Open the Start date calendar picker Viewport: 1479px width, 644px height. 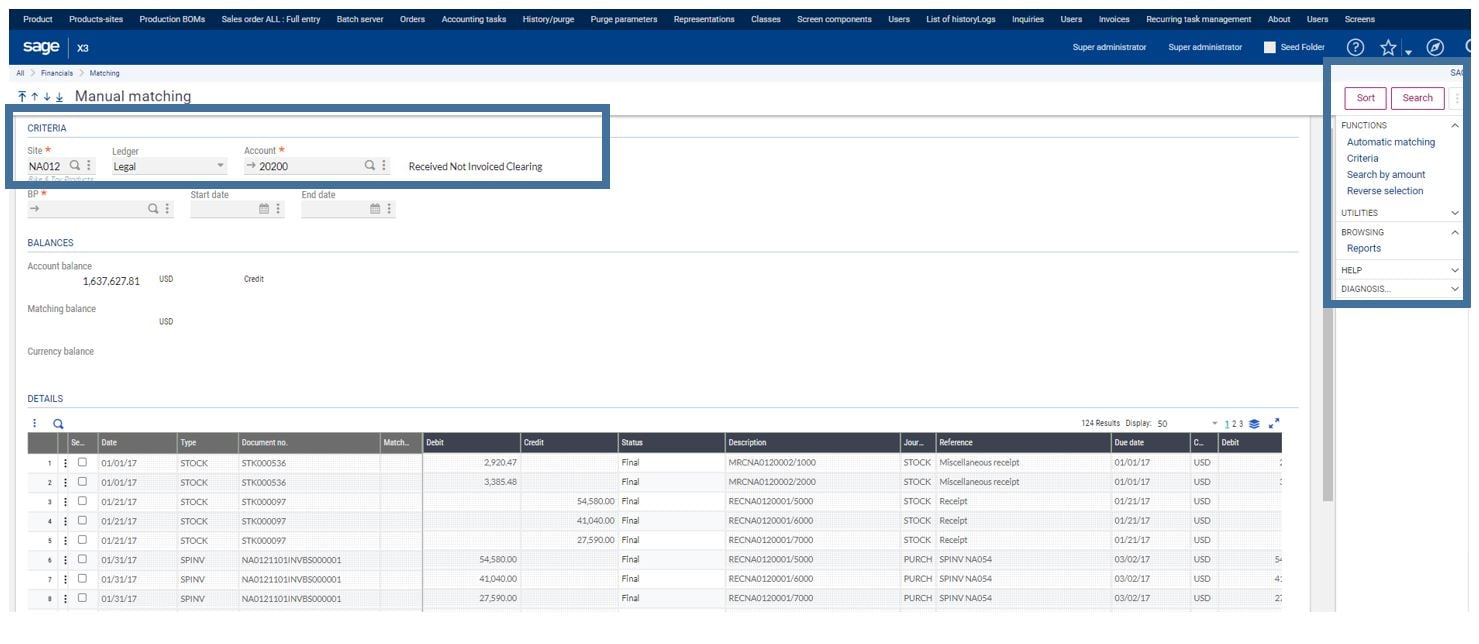pos(264,209)
